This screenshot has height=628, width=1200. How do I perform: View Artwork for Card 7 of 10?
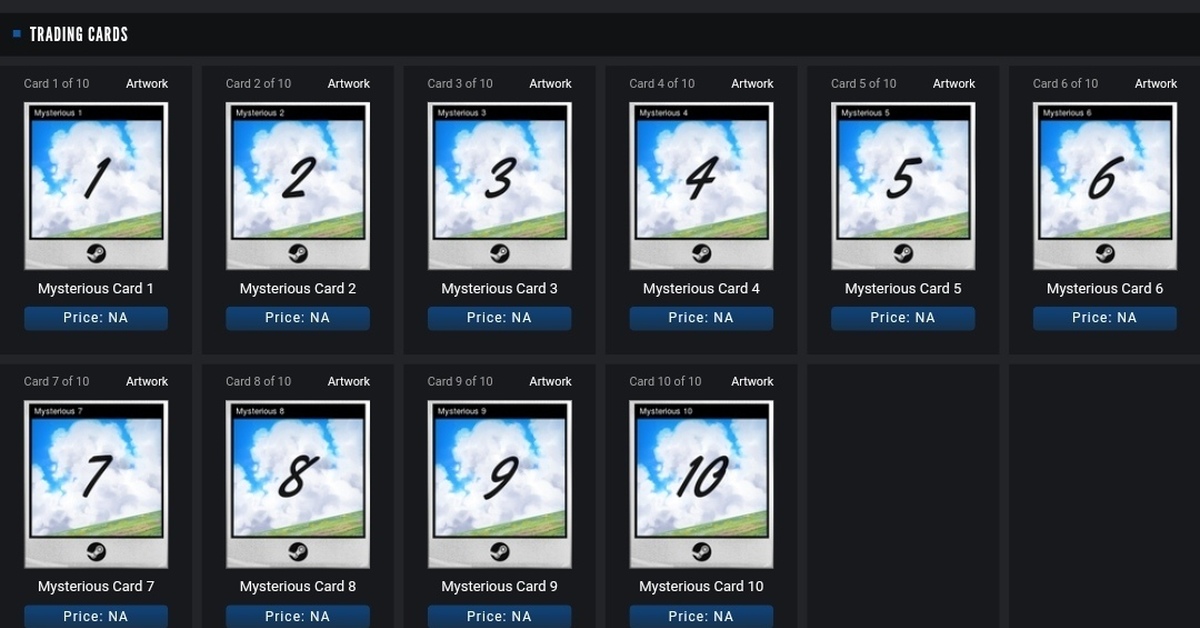[147, 382]
